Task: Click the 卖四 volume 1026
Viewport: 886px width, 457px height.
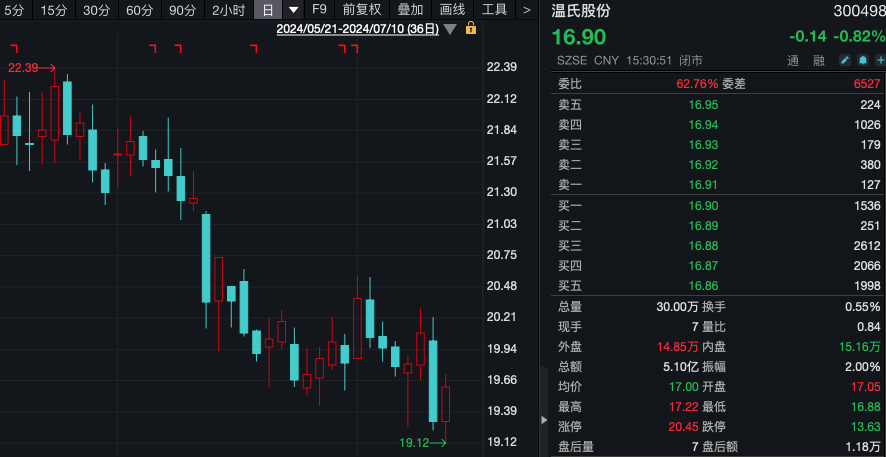Action: 867,125
